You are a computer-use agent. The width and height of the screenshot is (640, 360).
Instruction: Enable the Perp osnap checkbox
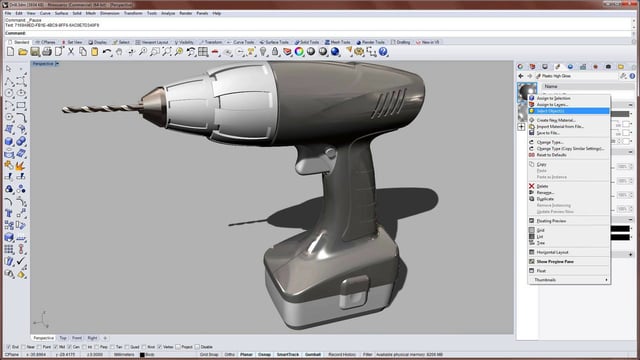coord(96,347)
